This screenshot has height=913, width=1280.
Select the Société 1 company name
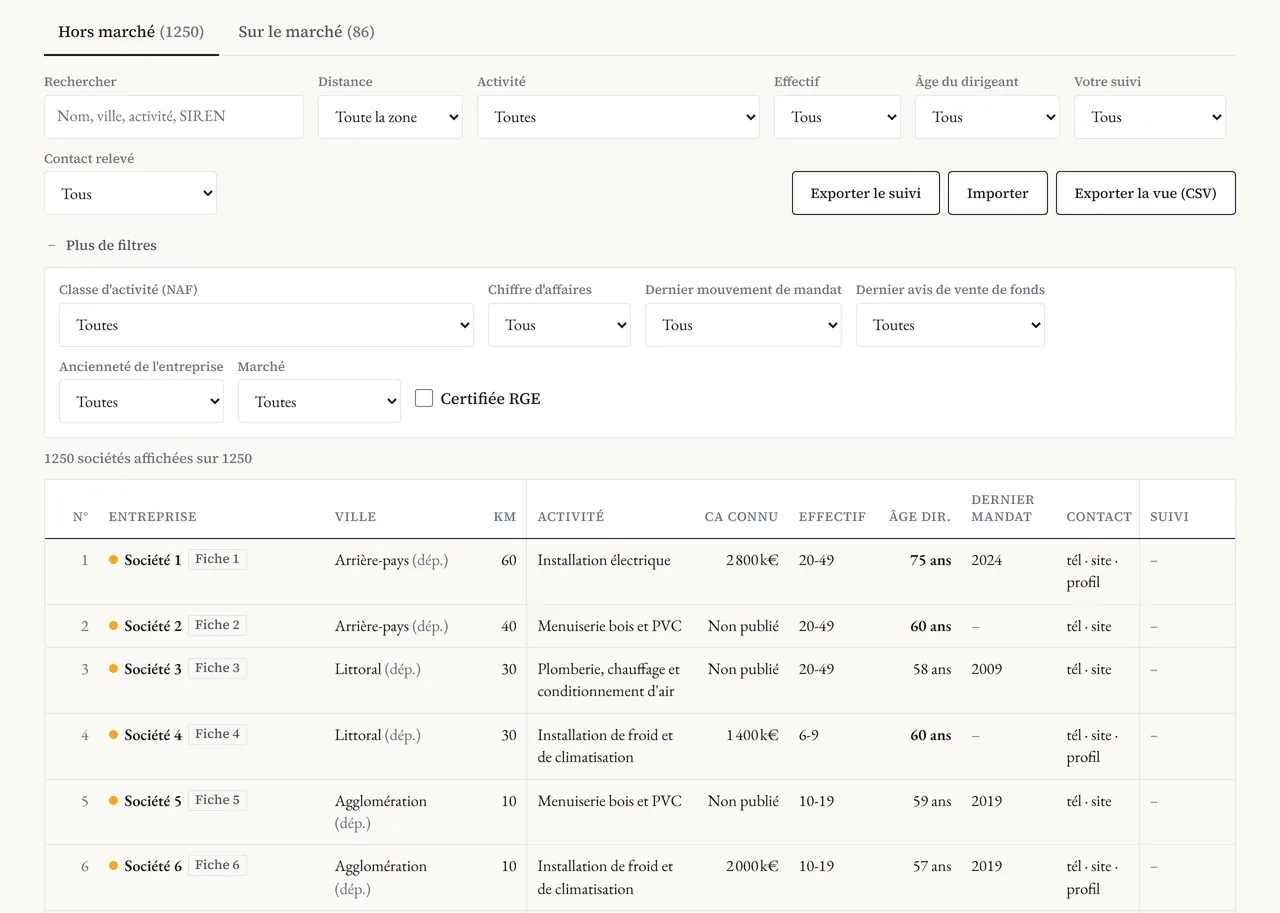pyautogui.click(x=153, y=560)
